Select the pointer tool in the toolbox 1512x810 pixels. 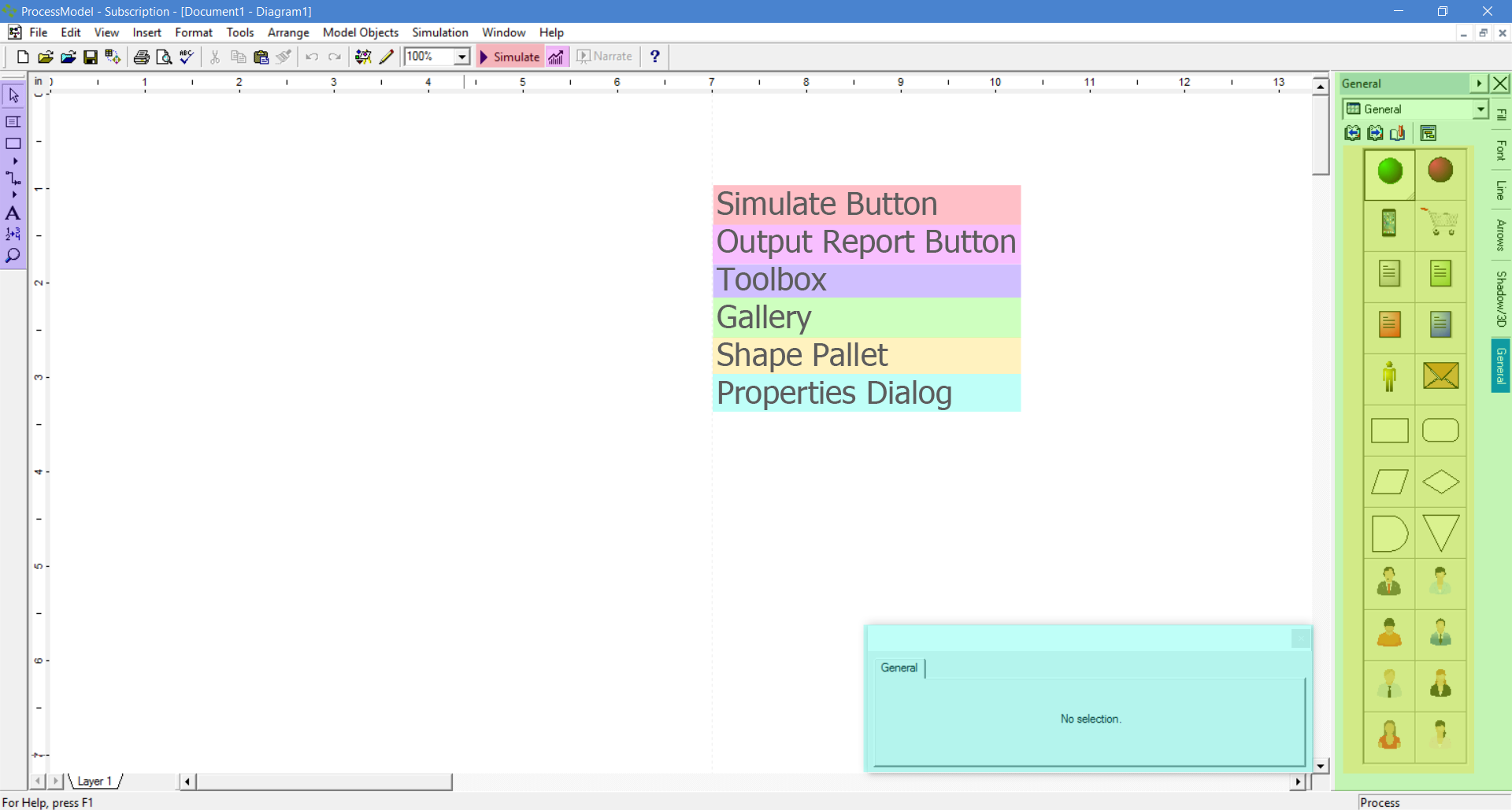click(13, 96)
